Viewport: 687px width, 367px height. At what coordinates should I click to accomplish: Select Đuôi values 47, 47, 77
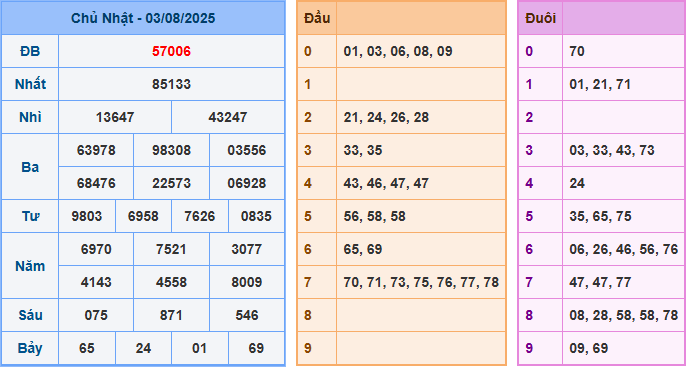pos(600,282)
